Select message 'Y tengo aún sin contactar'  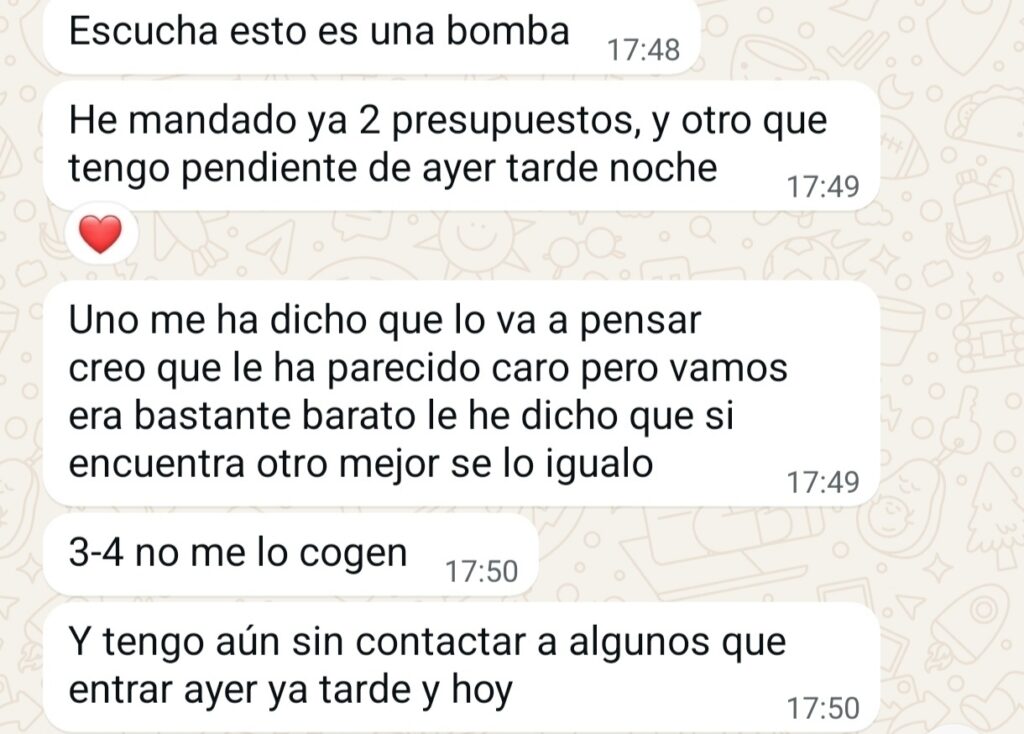point(461,667)
